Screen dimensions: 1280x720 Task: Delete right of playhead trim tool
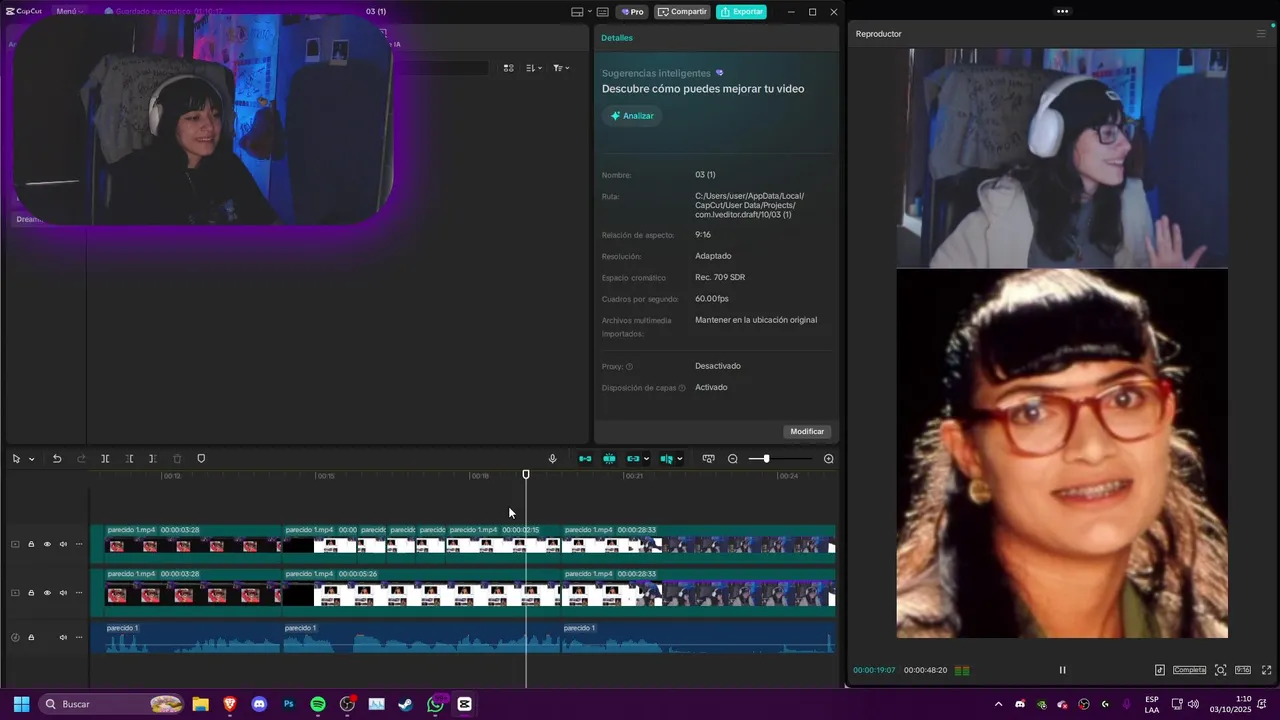pos(152,459)
